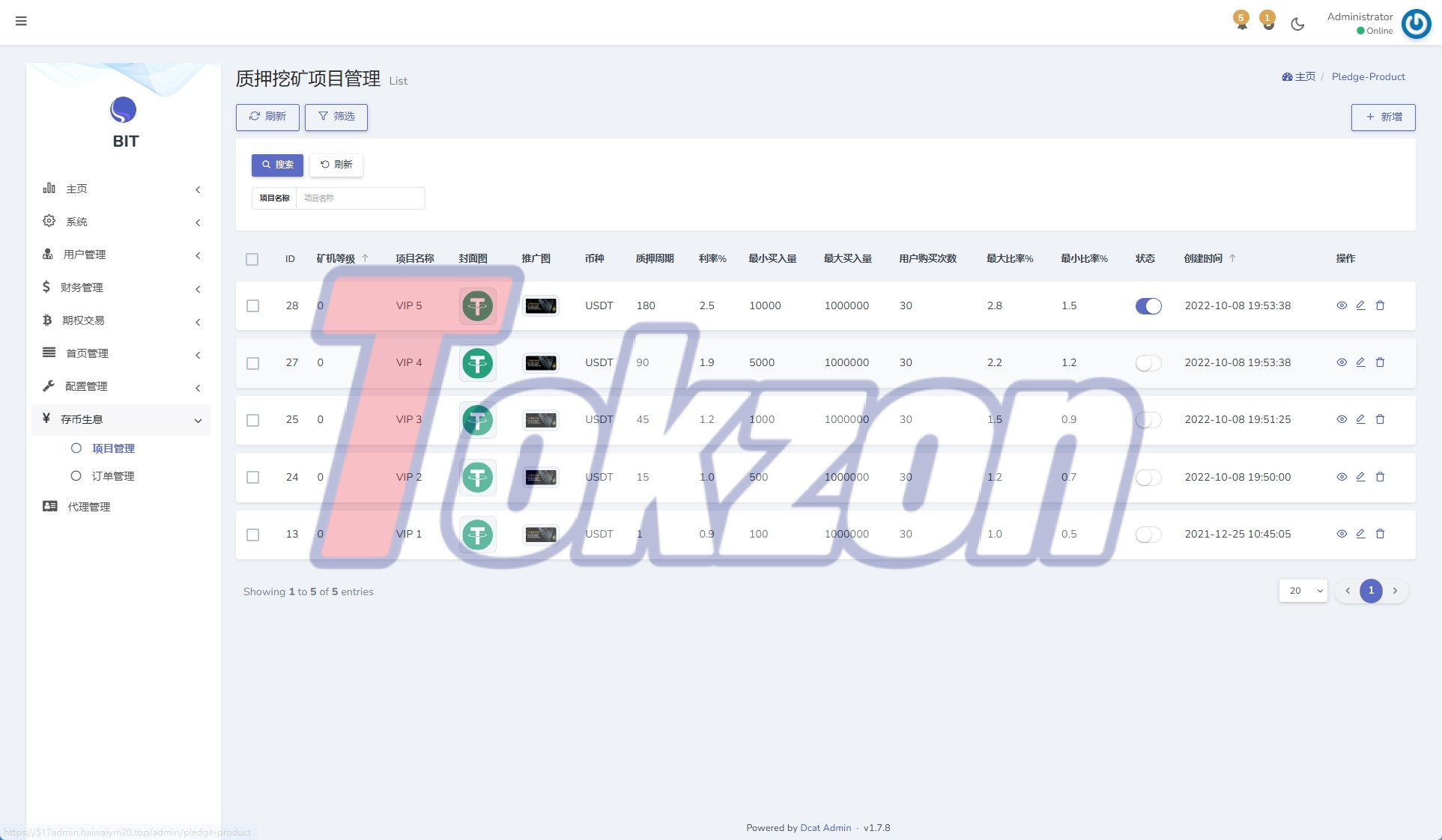The height and width of the screenshot is (840, 1442).
Task: View VIP 3 details with eye icon
Action: tap(1342, 419)
